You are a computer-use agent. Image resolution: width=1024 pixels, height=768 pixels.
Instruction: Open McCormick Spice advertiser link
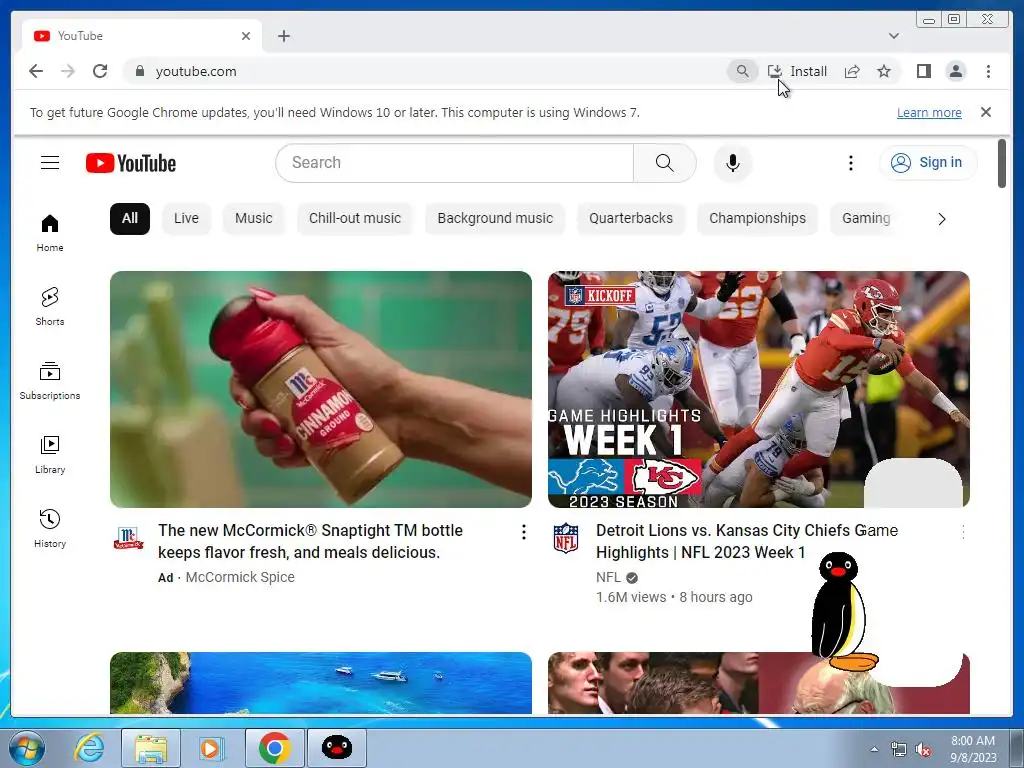(240, 577)
